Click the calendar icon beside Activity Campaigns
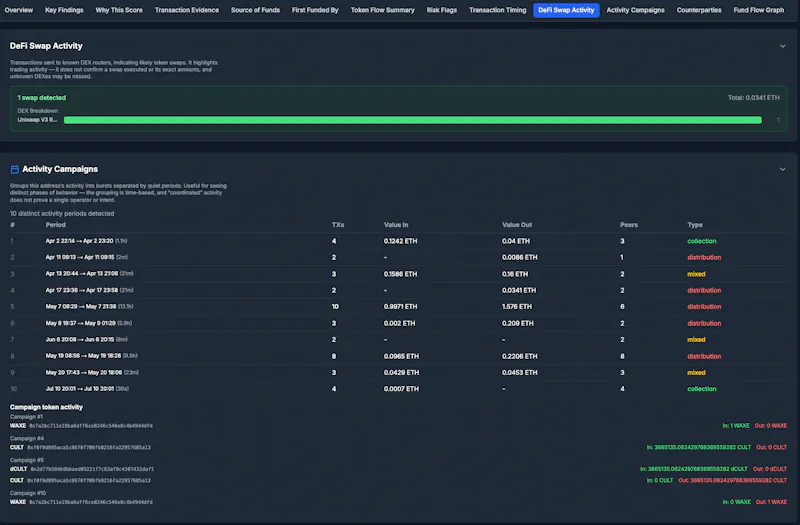Image resolution: width=800 pixels, height=525 pixels. click(15, 169)
